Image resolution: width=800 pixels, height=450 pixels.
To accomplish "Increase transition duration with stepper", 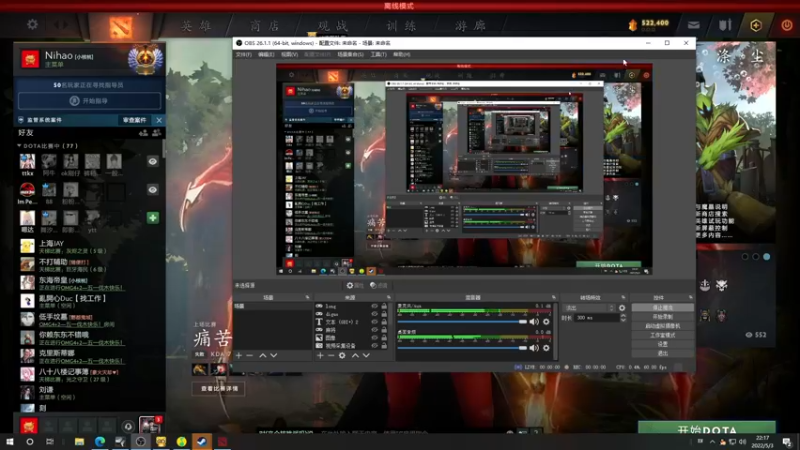I will click(x=623, y=316).
